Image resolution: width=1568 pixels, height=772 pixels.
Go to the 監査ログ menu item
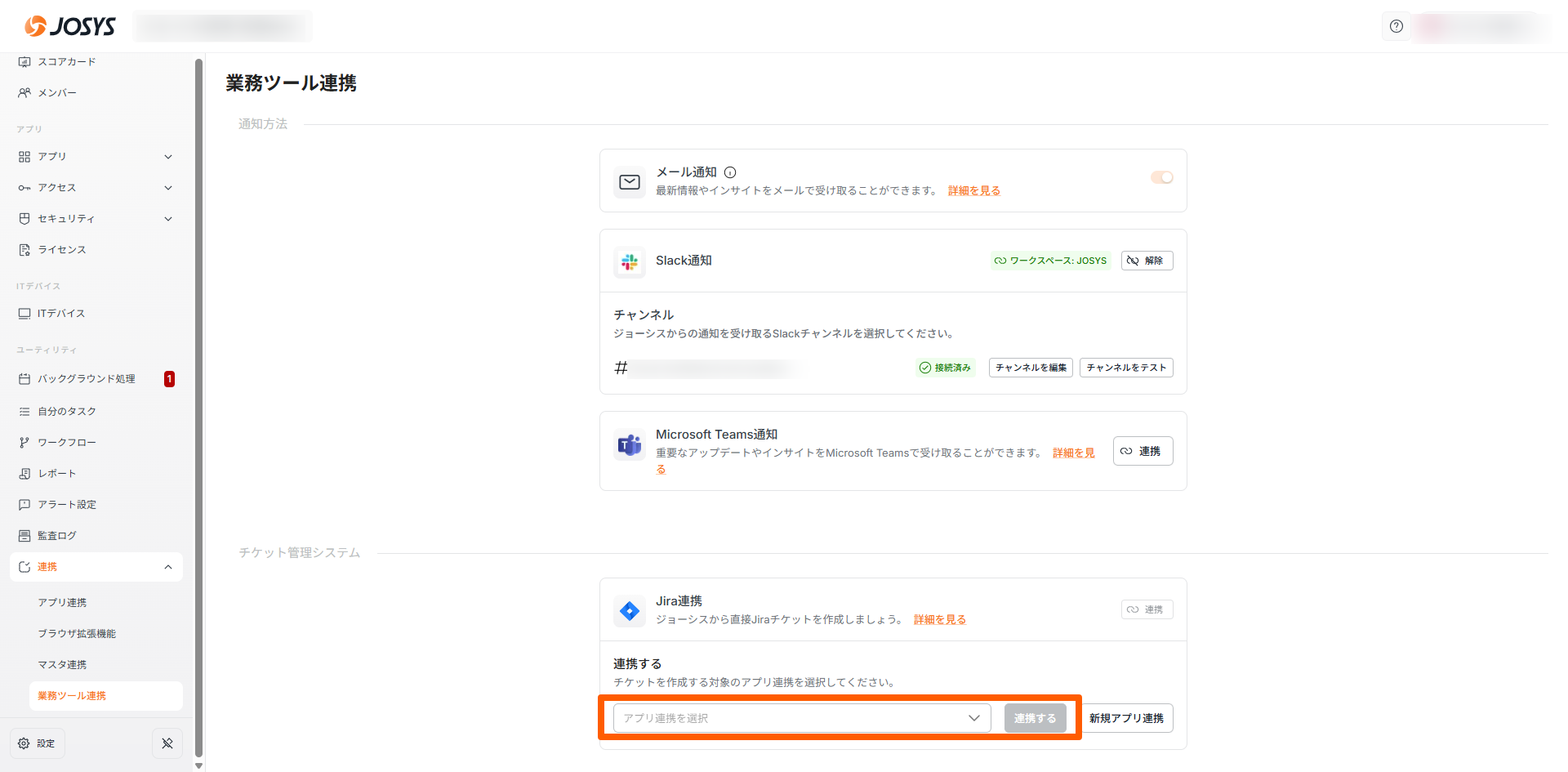pos(57,536)
